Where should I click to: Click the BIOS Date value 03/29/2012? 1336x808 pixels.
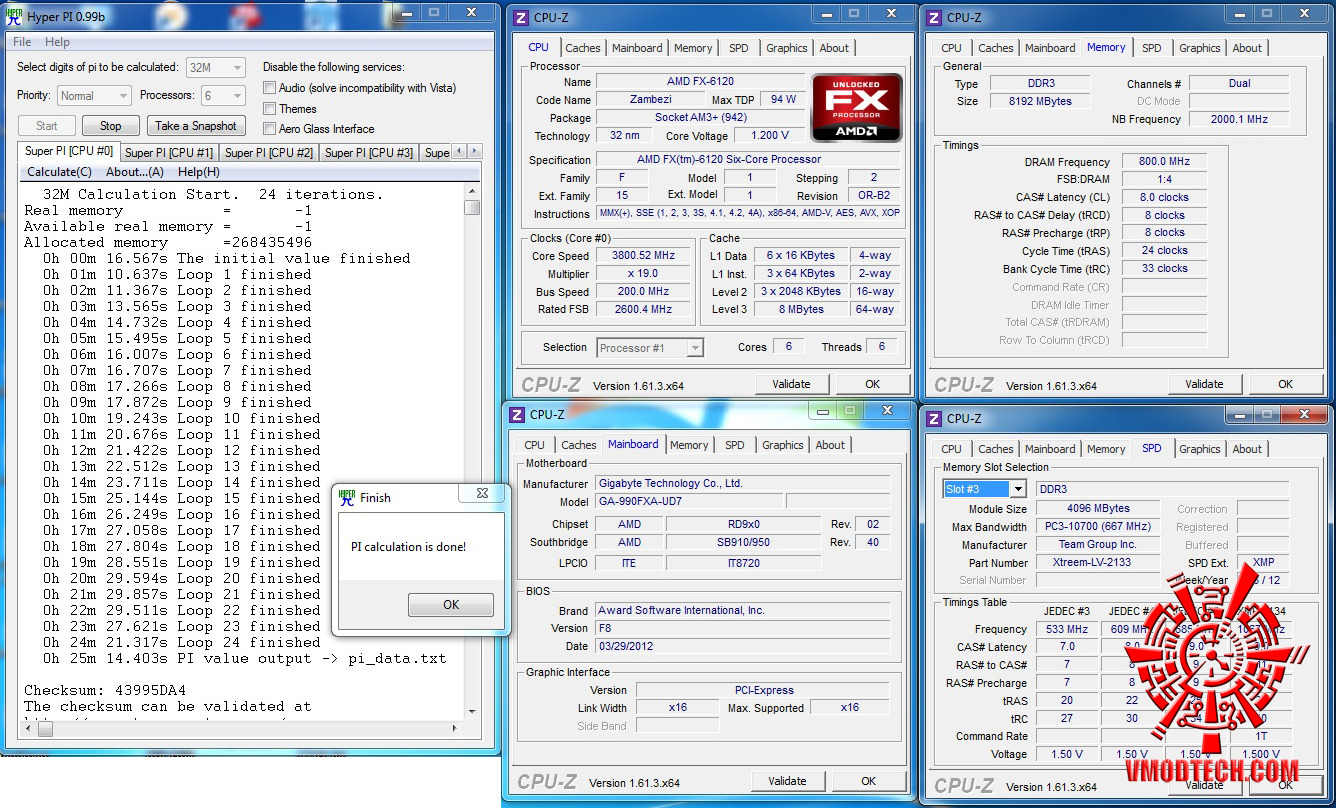tap(743, 646)
